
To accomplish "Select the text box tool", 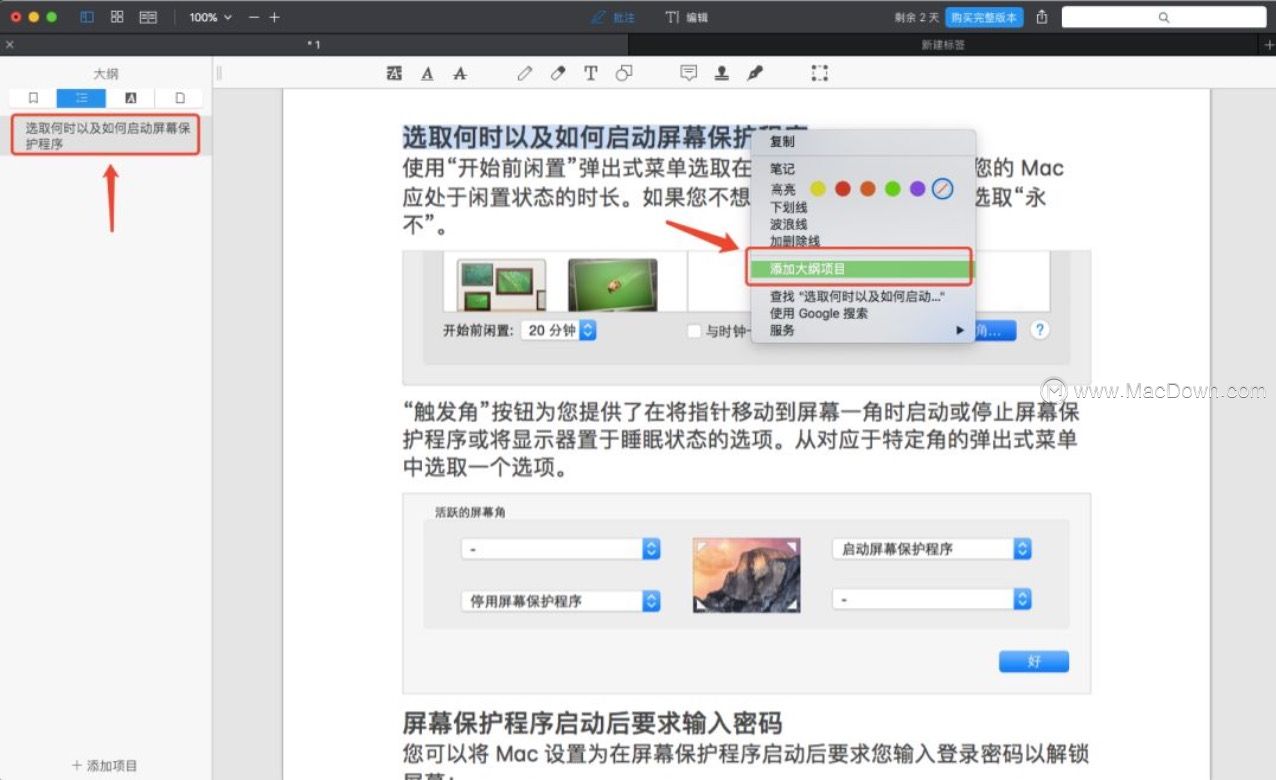I will pyautogui.click(x=591, y=73).
